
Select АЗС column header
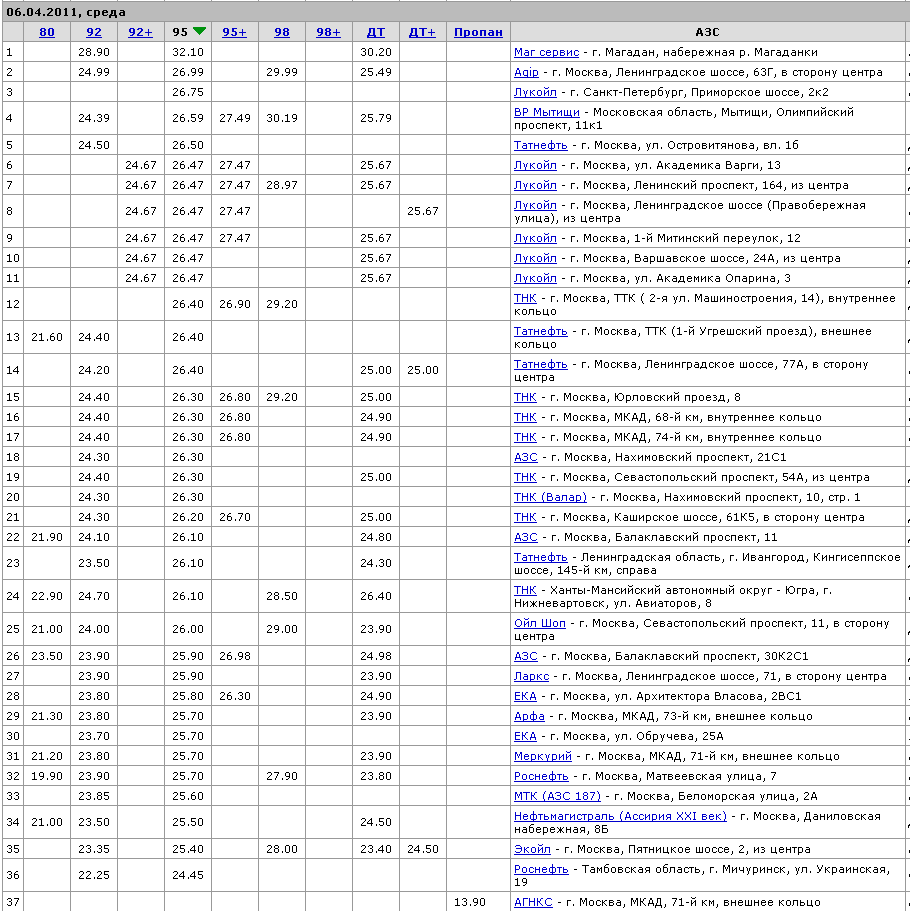tap(707, 32)
